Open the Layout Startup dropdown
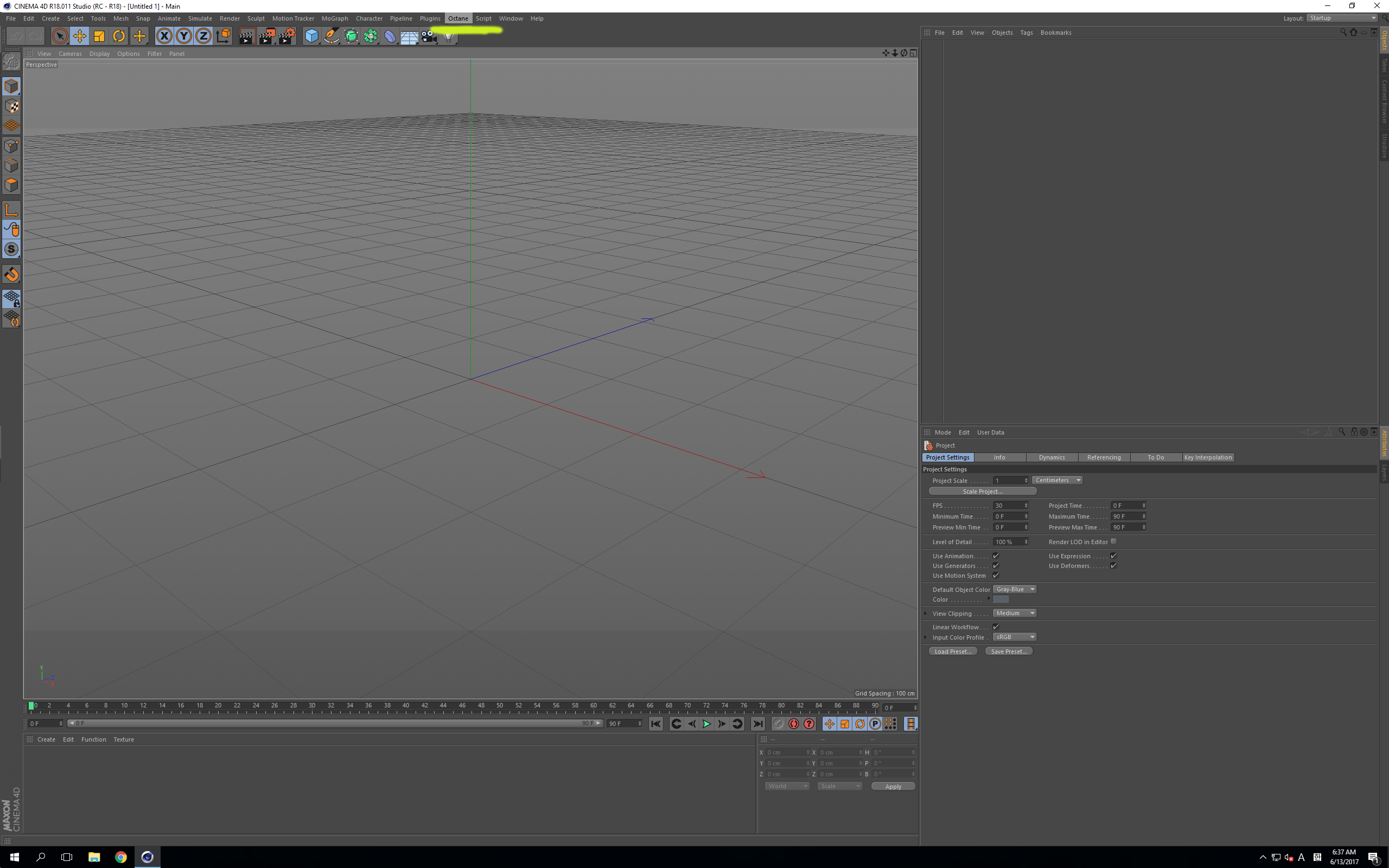 (1342, 18)
